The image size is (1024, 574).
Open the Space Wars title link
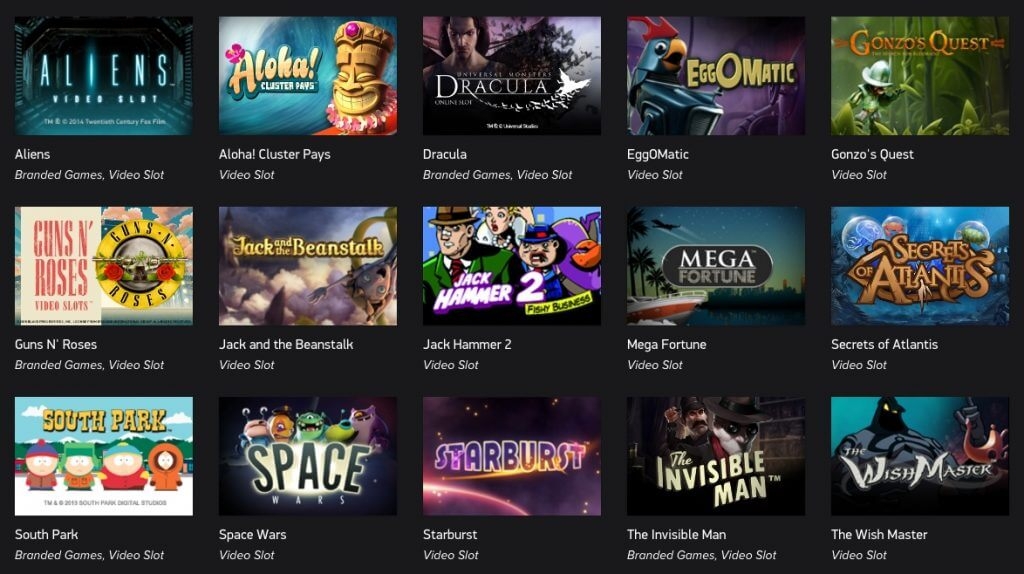(253, 534)
